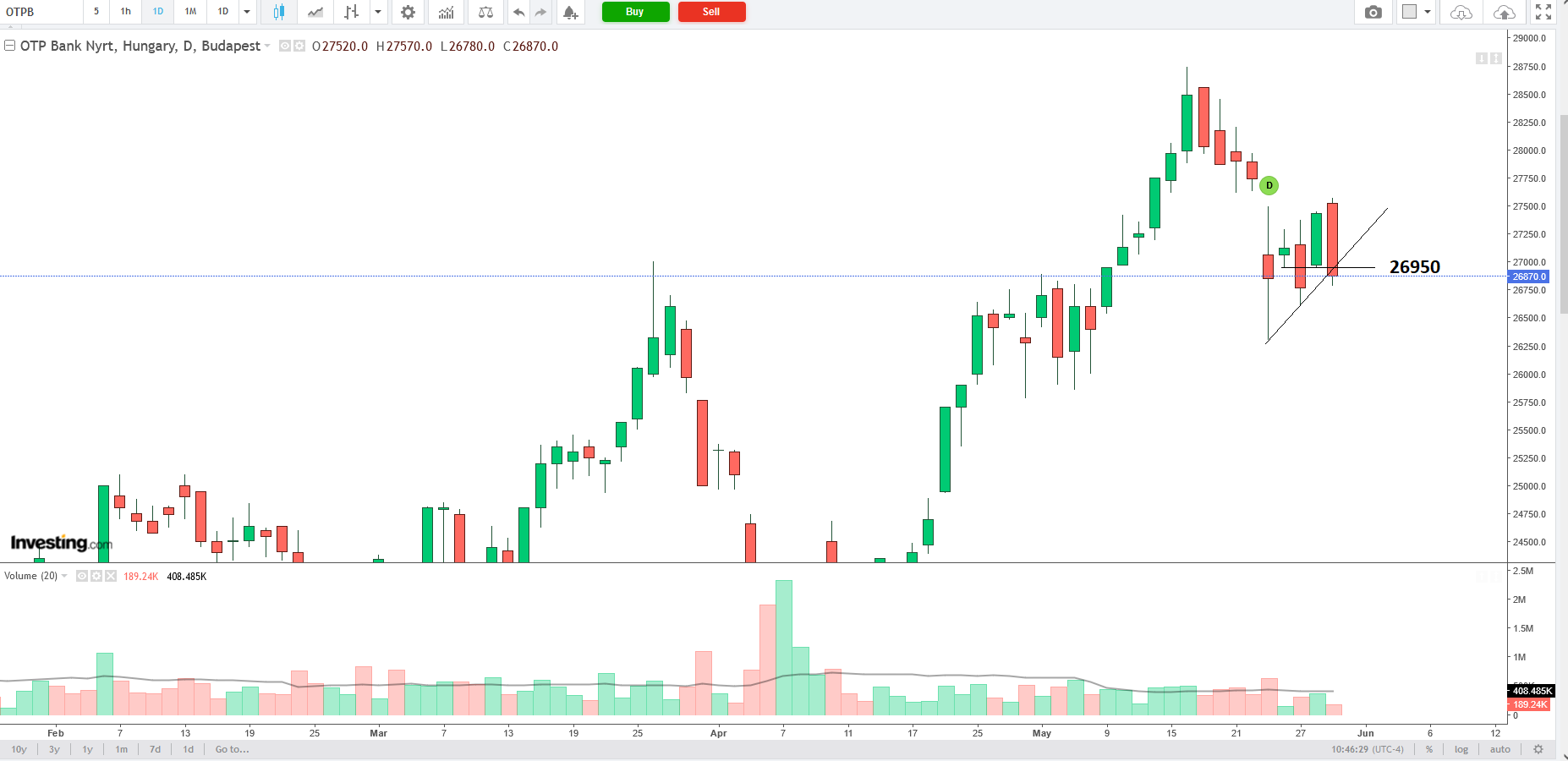Screen dimensions: 1568x761
Task: Expand the time interval dropdown arrow
Action: [247, 12]
